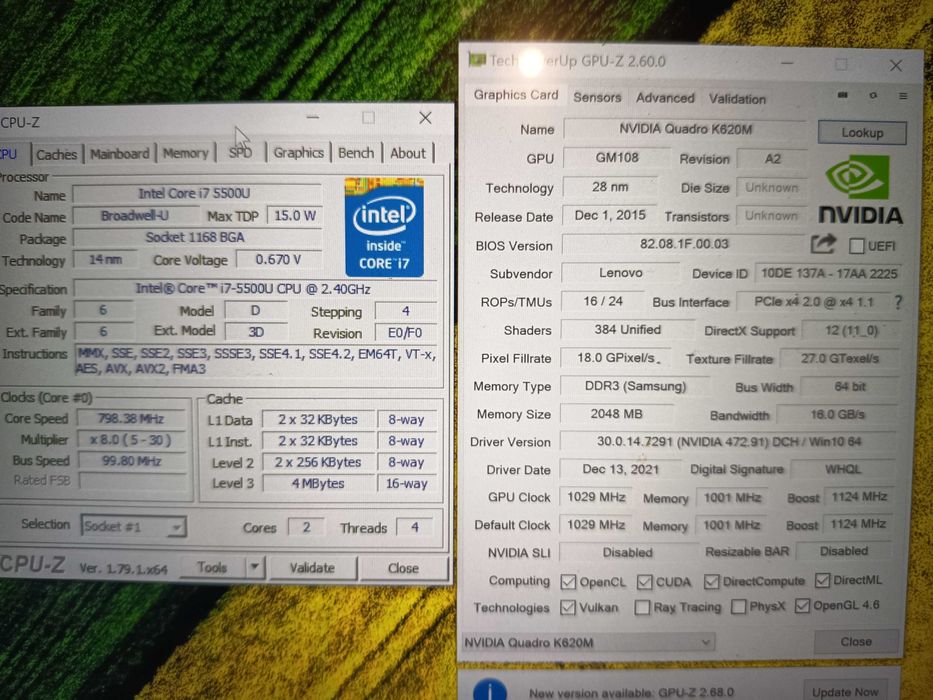Click the GPU Name field NVIDIA Quadro K620M

tap(685, 129)
